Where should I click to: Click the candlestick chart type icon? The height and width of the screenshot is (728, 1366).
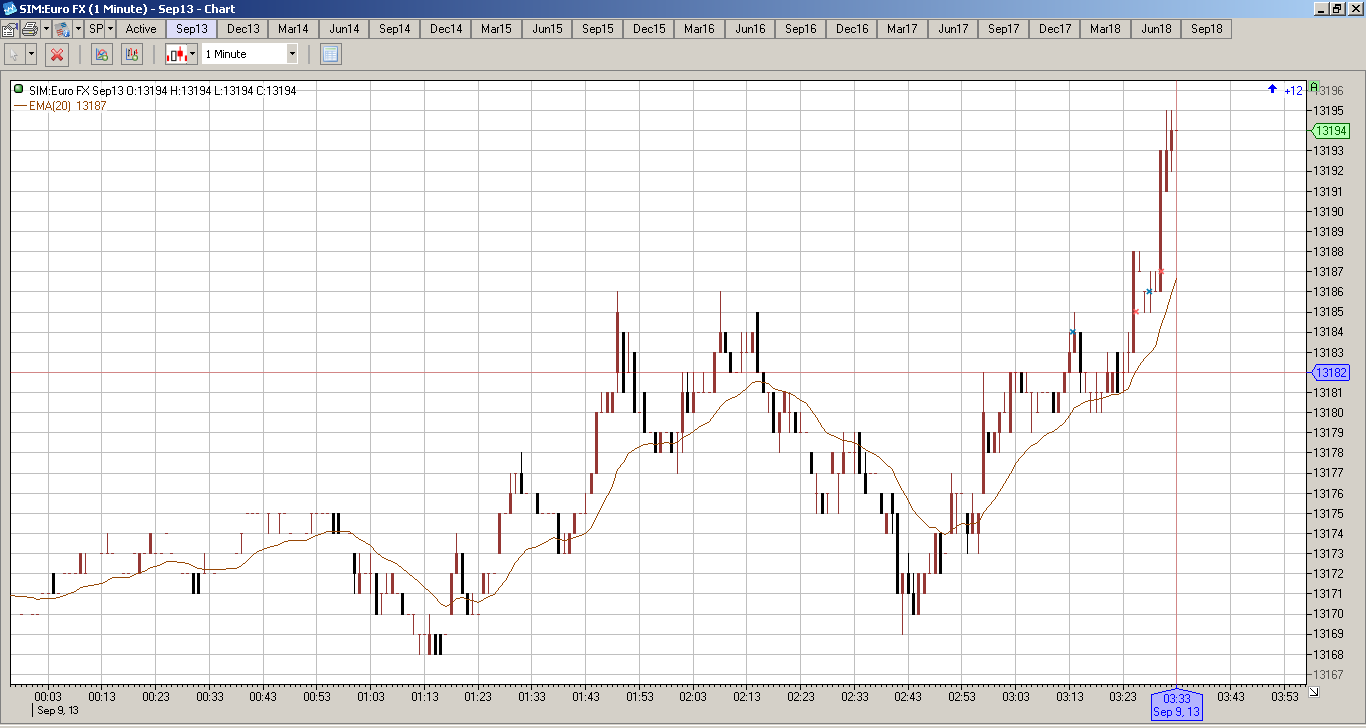176,54
